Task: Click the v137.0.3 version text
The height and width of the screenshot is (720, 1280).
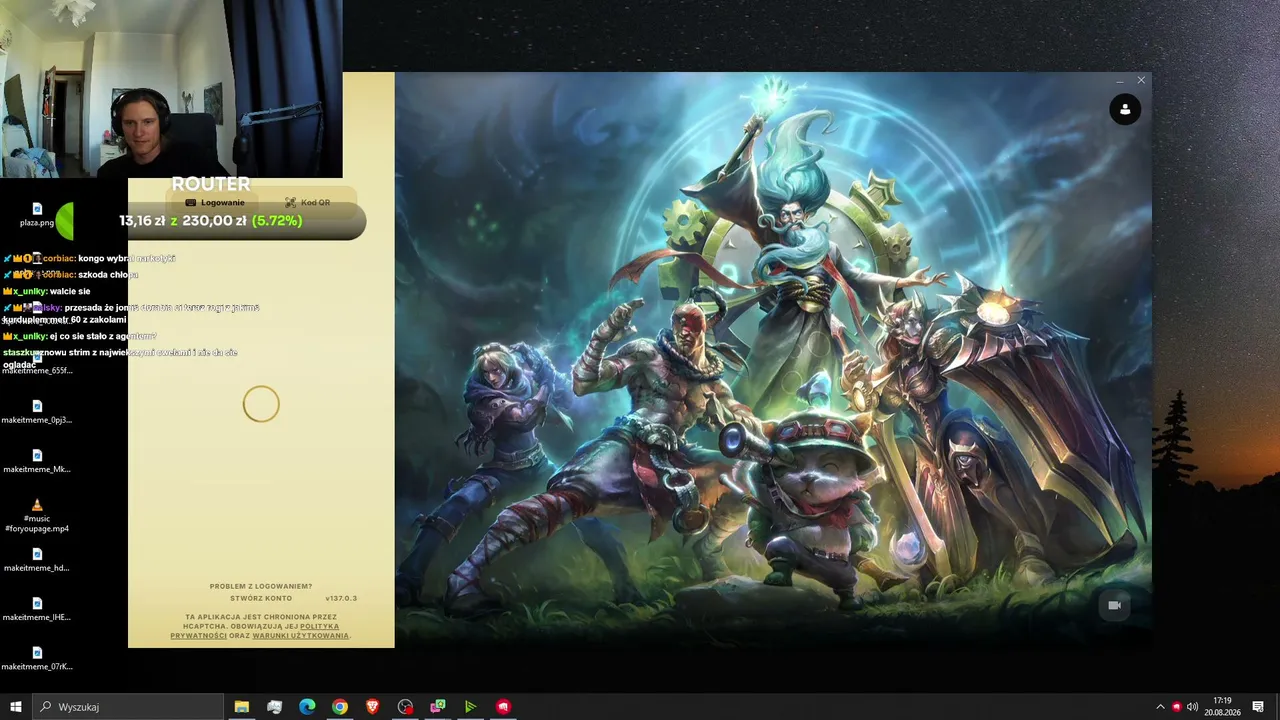Action: (341, 598)
